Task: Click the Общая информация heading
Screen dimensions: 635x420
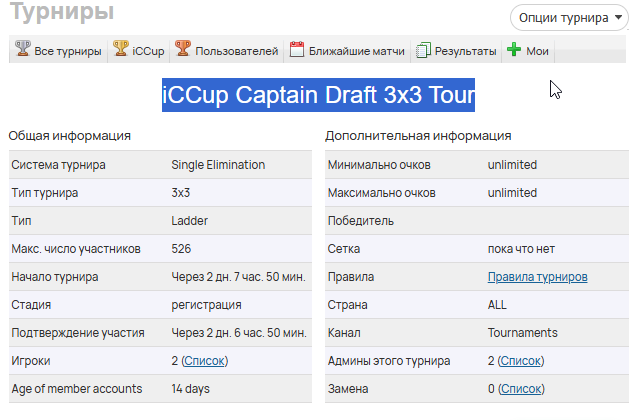Action: pyautogui.click(x=70, y=136)
